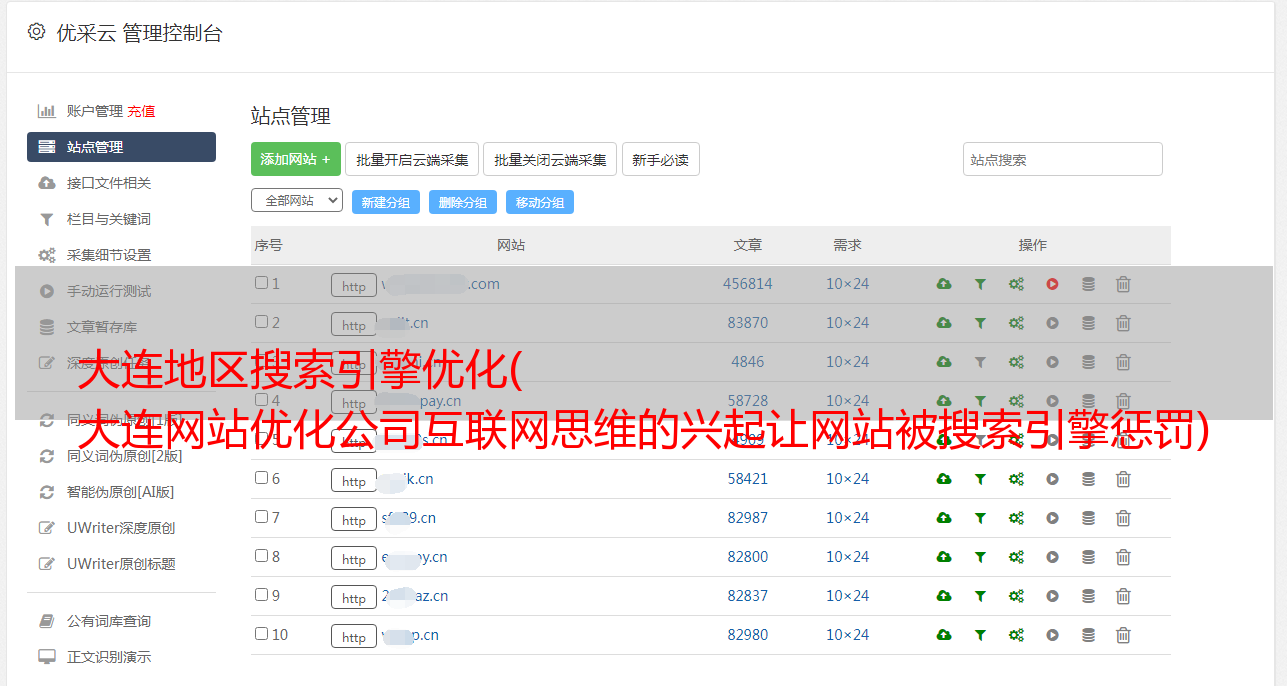The height and width of the screenshot is (686, 1287).
Task: Click the database icon in row 3
Action: pyautogui.click(x=1088, y=362)
